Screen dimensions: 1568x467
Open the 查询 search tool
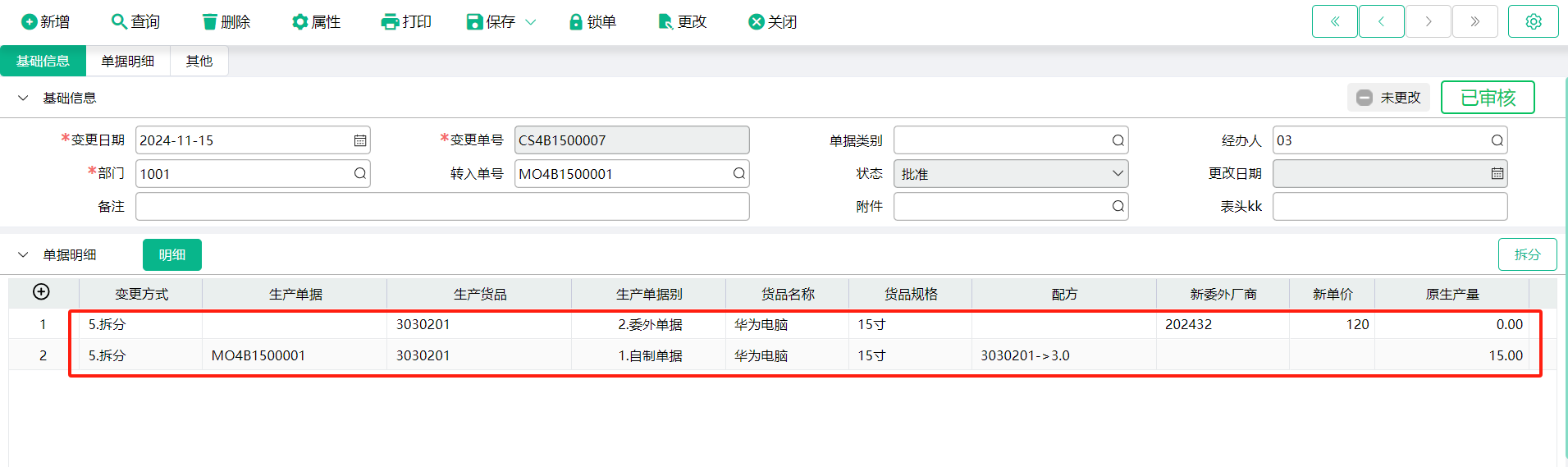point(119,22)
